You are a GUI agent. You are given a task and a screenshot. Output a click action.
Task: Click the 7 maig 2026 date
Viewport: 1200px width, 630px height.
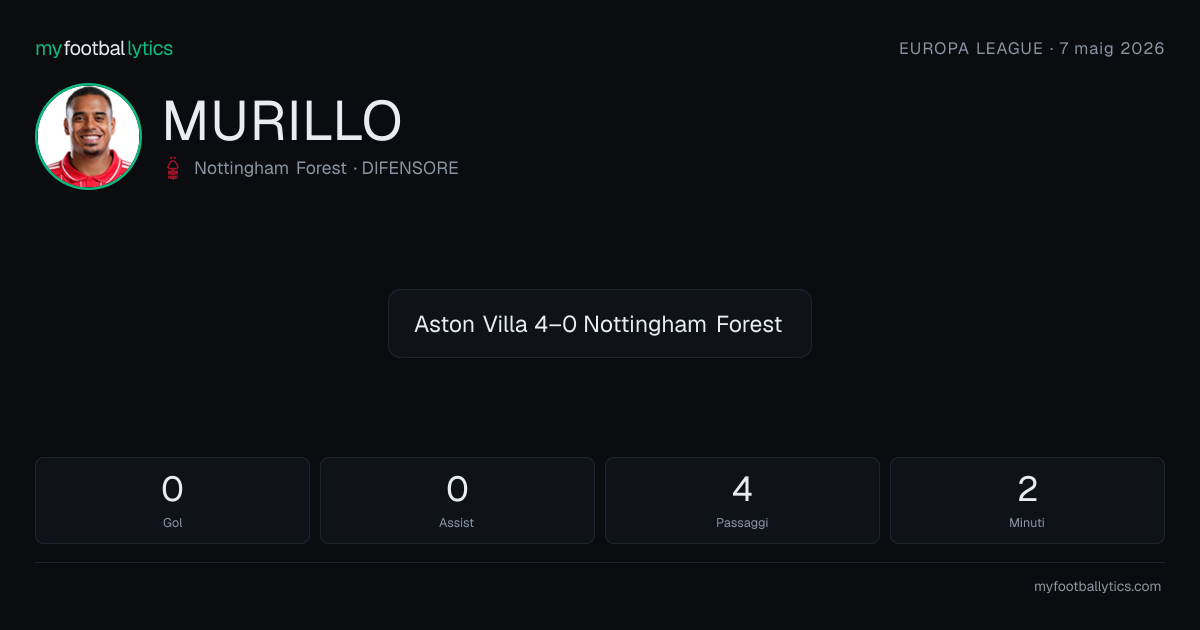[x=1112, y=48]
